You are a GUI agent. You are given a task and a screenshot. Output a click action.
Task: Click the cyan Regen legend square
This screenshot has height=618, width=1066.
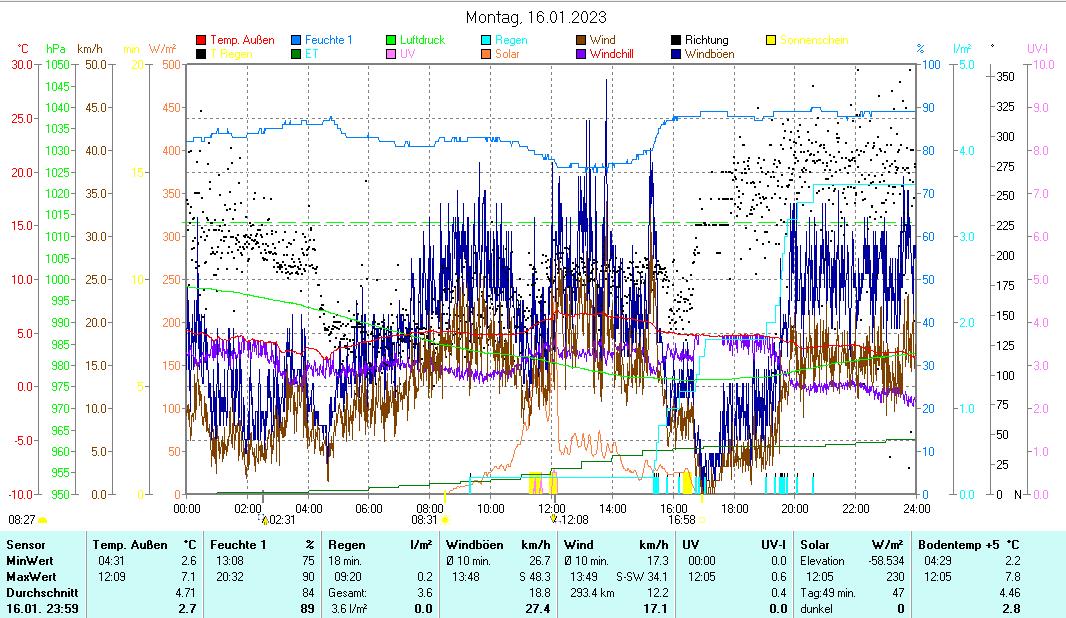(486, 41)
